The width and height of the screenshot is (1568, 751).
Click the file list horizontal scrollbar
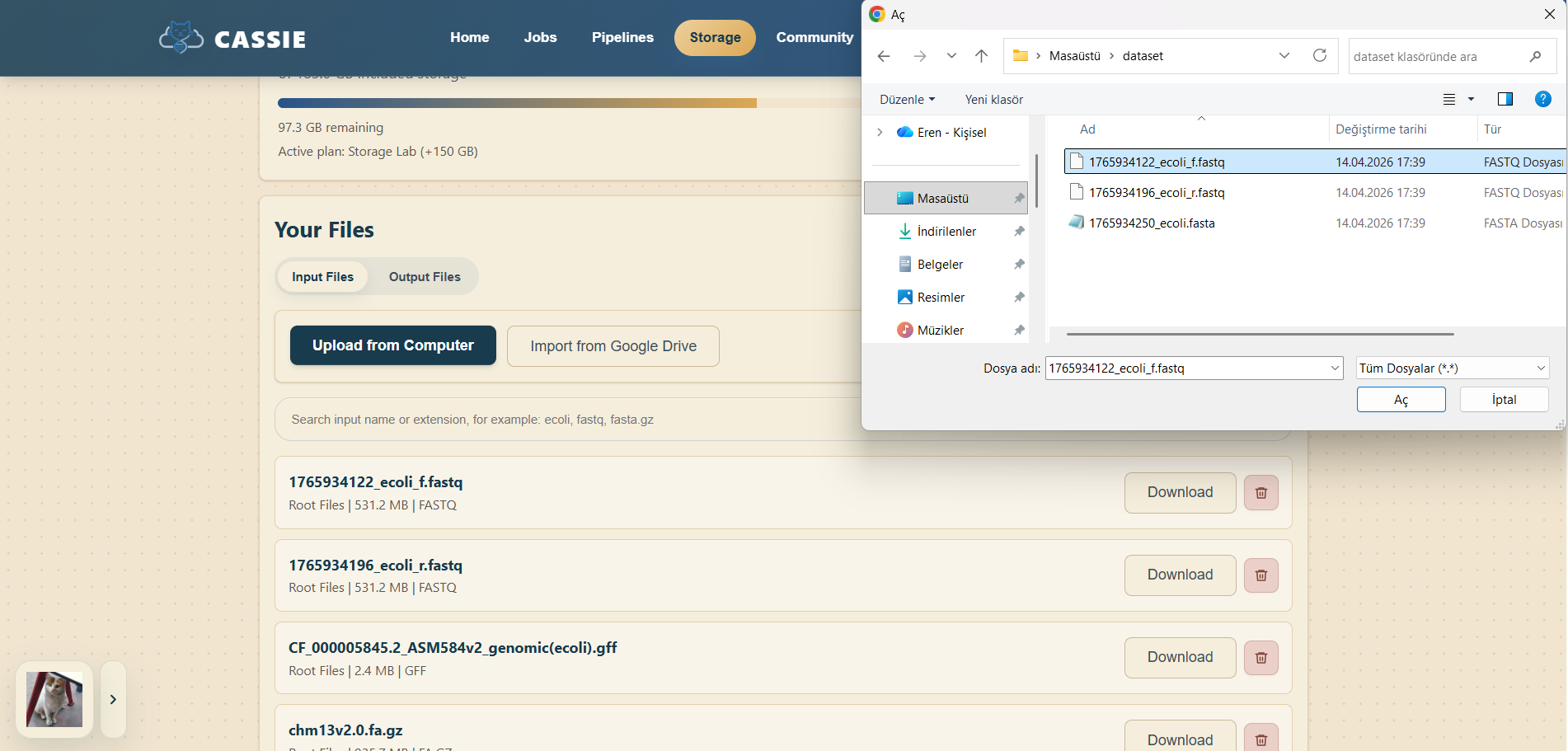click(1260, 334)
